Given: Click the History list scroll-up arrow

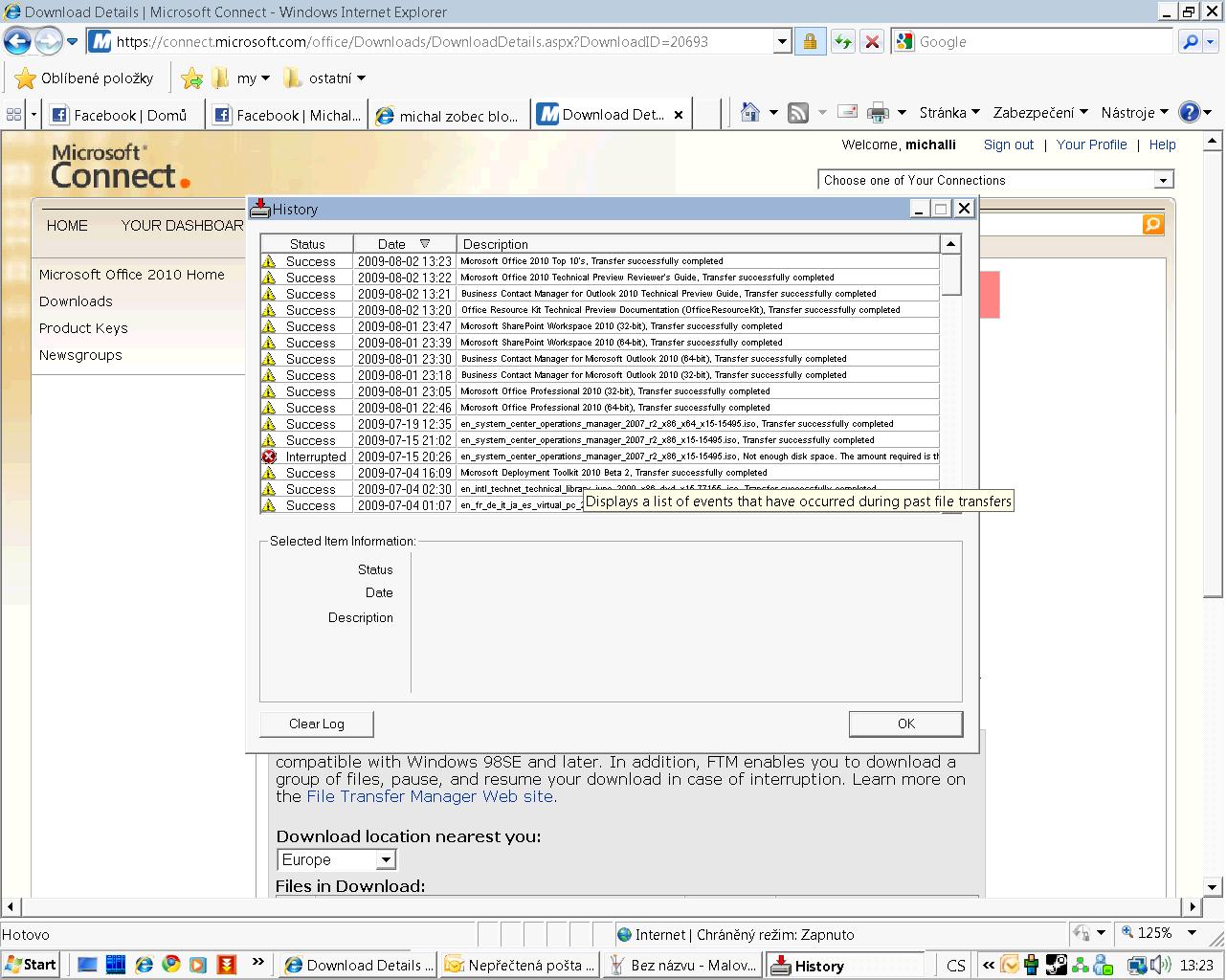Looking at the screenshot, I should pyautogui.click(x=950, y=244).
